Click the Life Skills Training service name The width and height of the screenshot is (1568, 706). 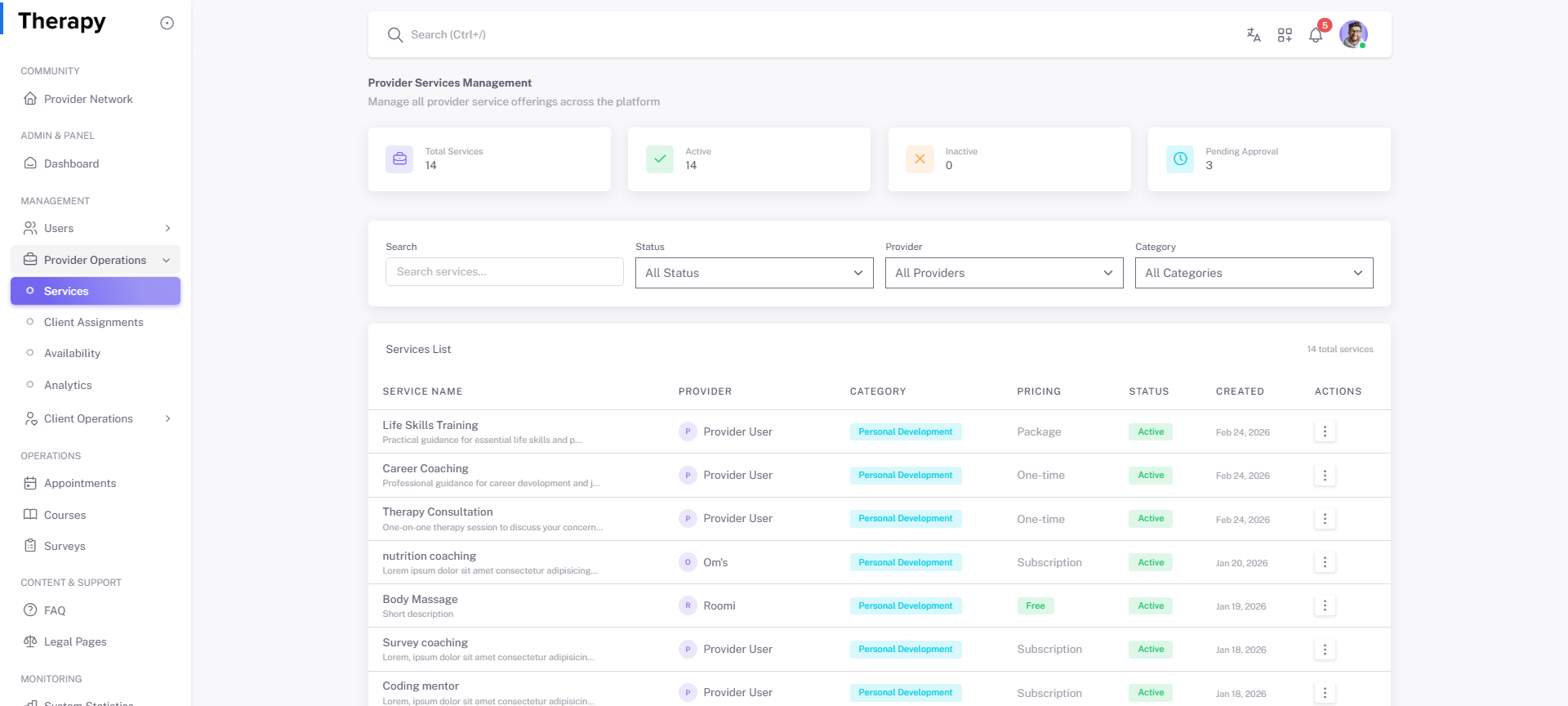[x=430, y=425]
